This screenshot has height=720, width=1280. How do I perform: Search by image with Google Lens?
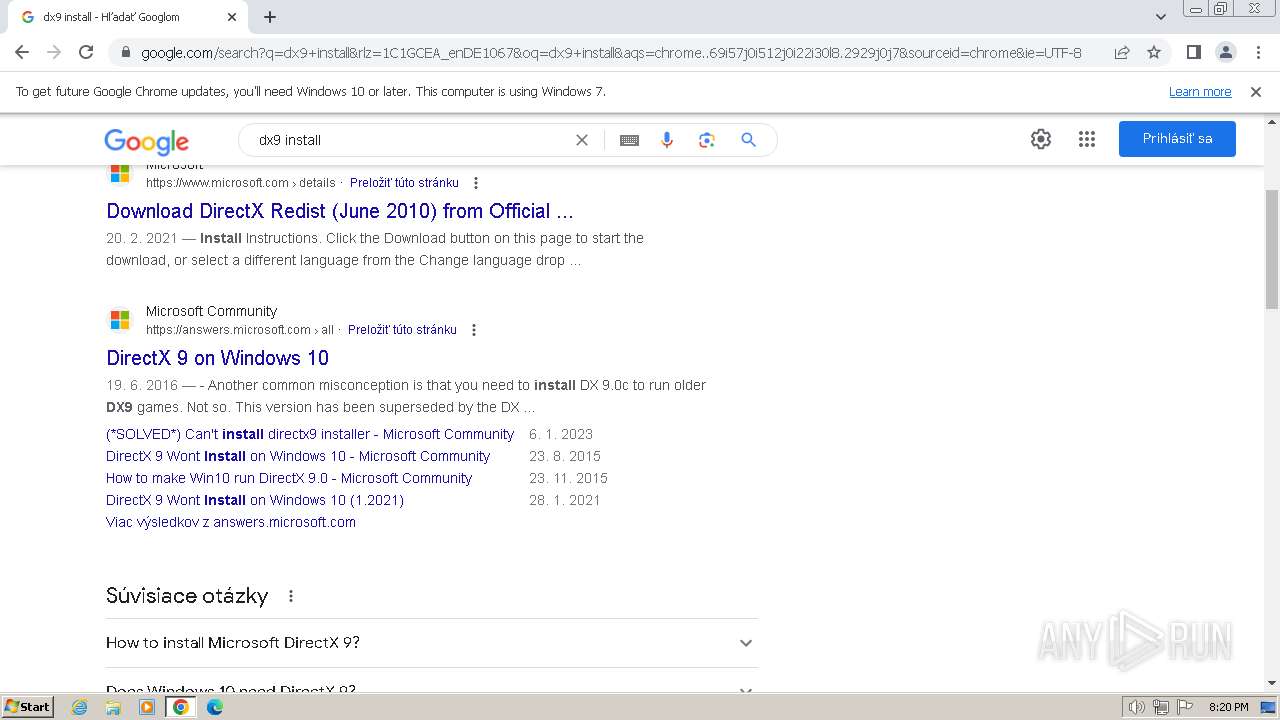click(x=707, y=140)
